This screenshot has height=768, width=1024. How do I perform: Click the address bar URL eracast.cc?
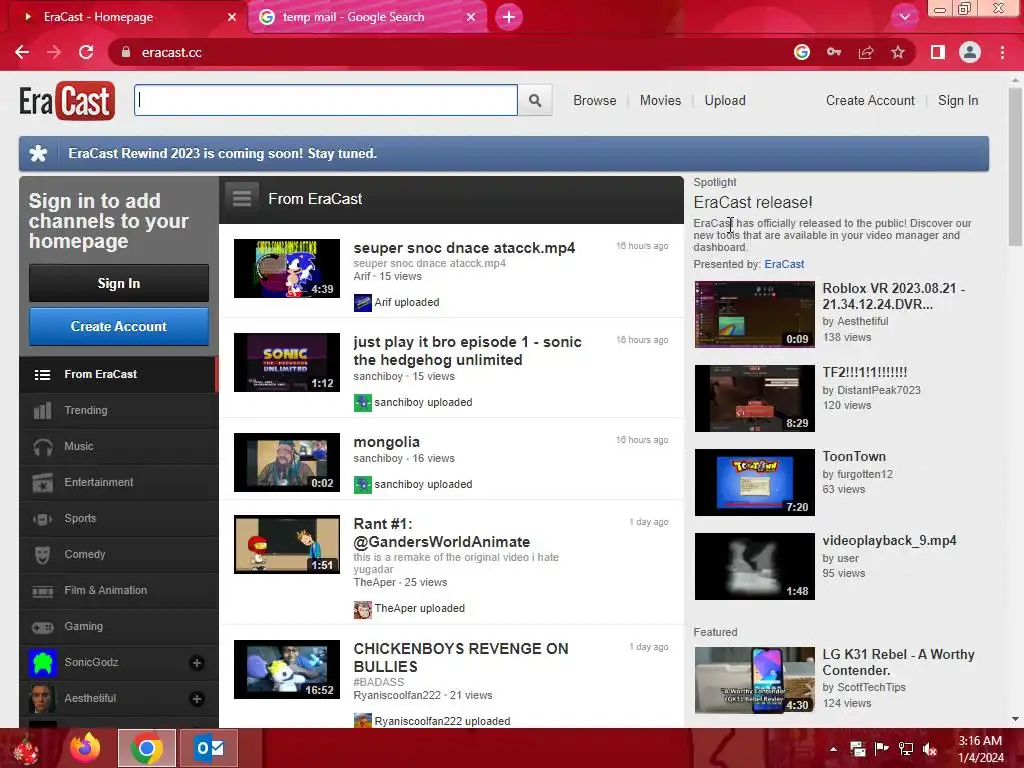[172, 52]
